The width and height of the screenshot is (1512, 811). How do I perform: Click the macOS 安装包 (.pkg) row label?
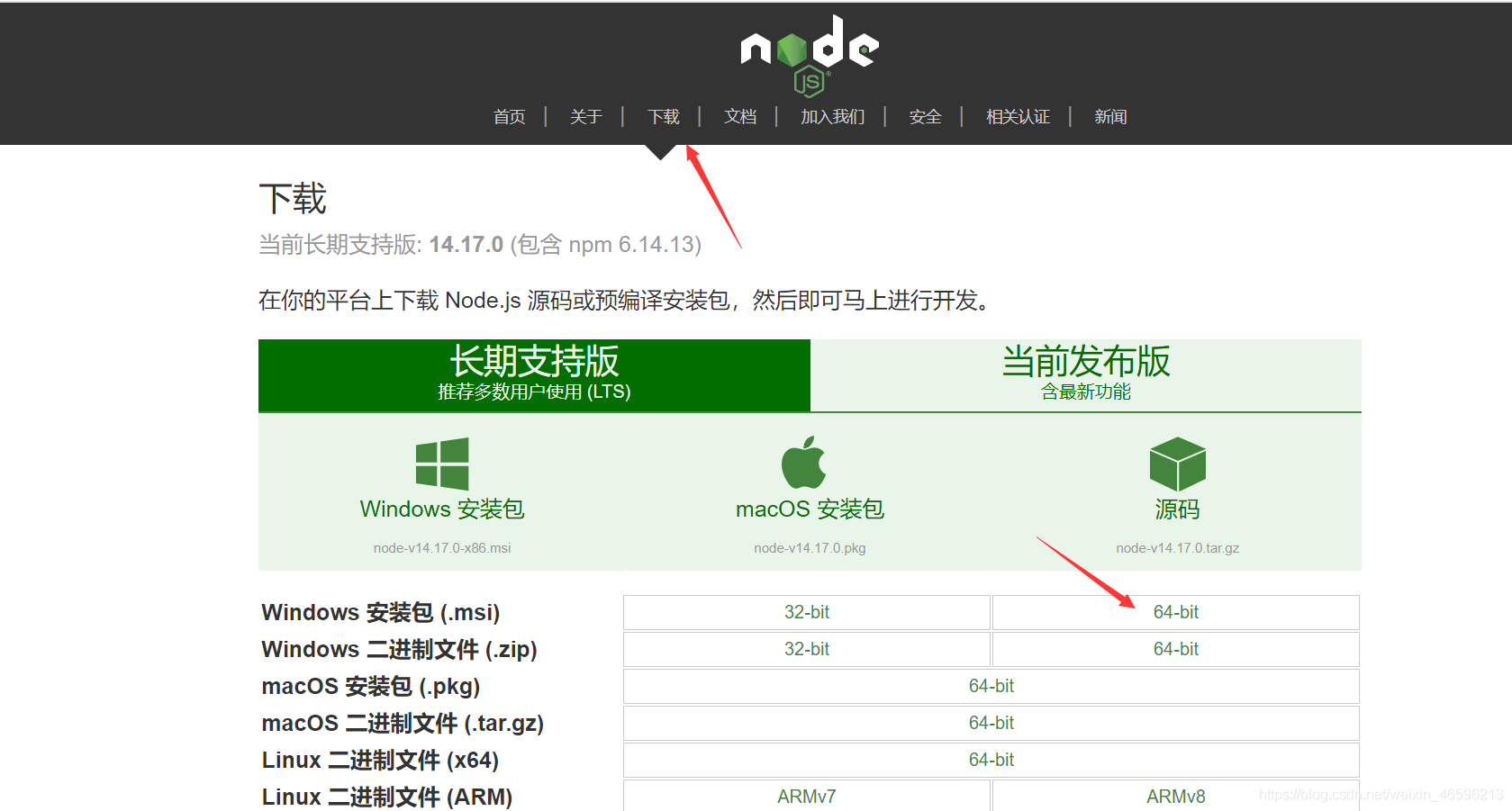[370, 687]
